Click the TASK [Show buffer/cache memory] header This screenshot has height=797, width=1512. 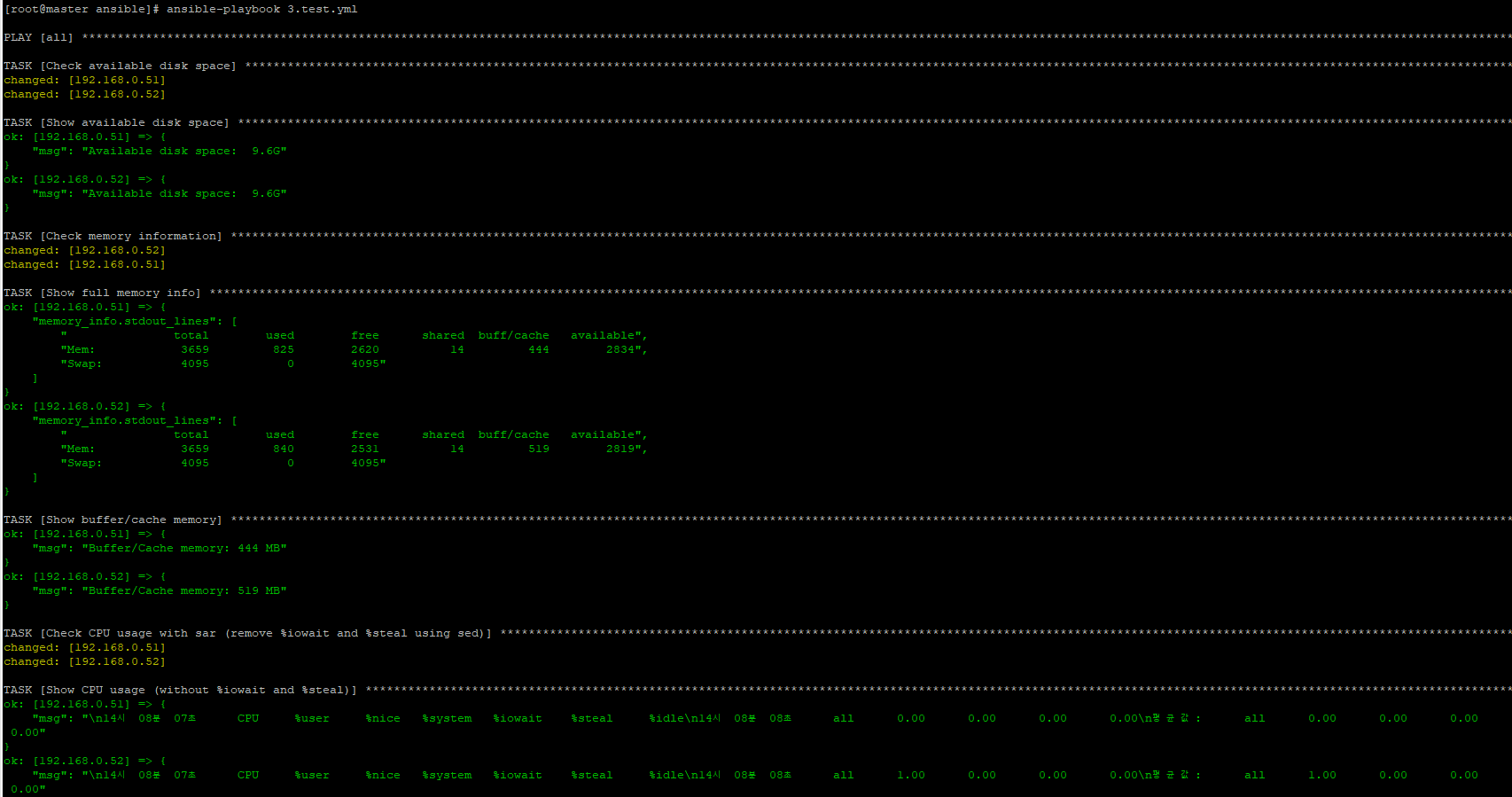[x=113, y=520]
